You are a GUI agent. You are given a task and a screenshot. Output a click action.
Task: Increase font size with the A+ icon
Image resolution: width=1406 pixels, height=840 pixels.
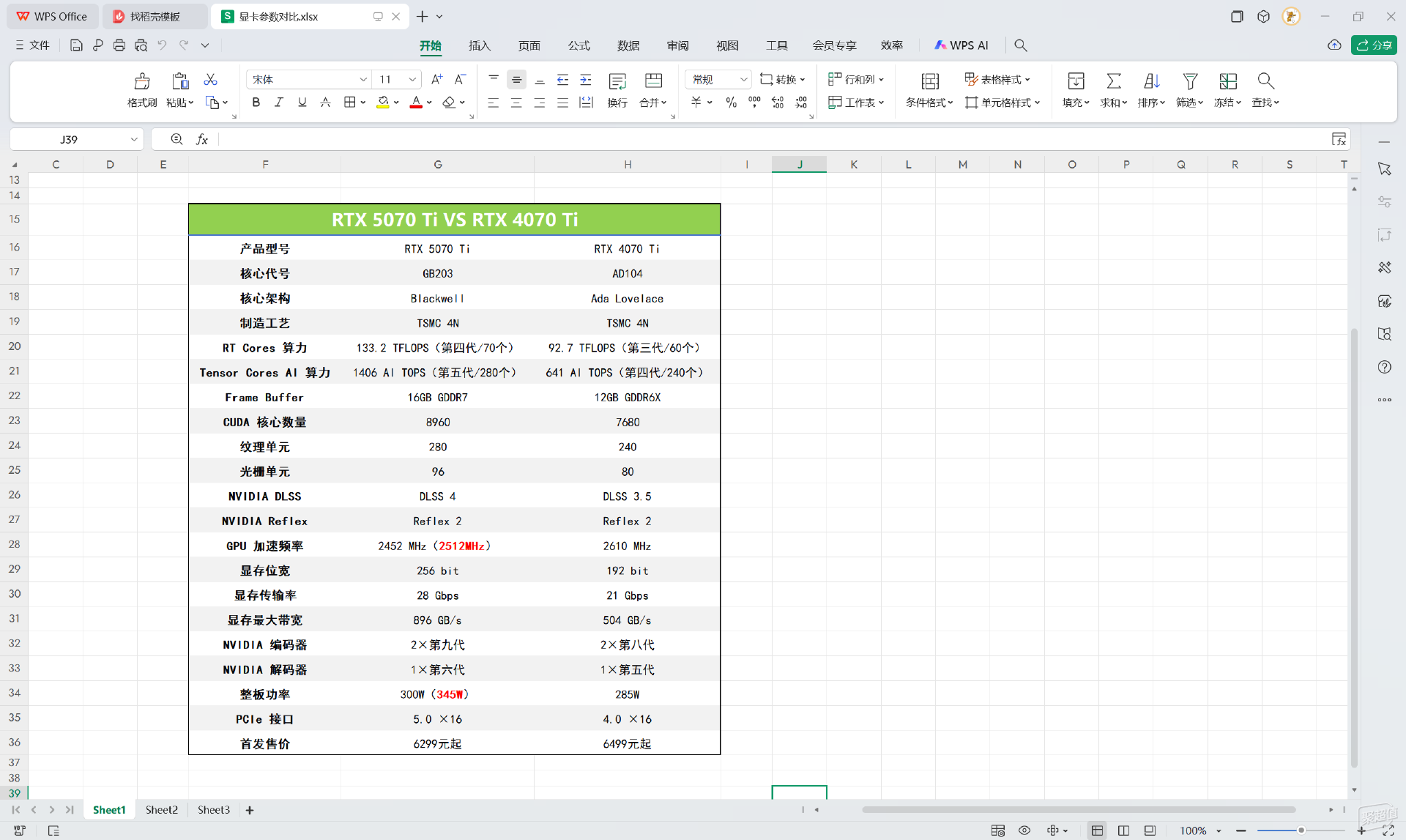click(x=436, y=79)
